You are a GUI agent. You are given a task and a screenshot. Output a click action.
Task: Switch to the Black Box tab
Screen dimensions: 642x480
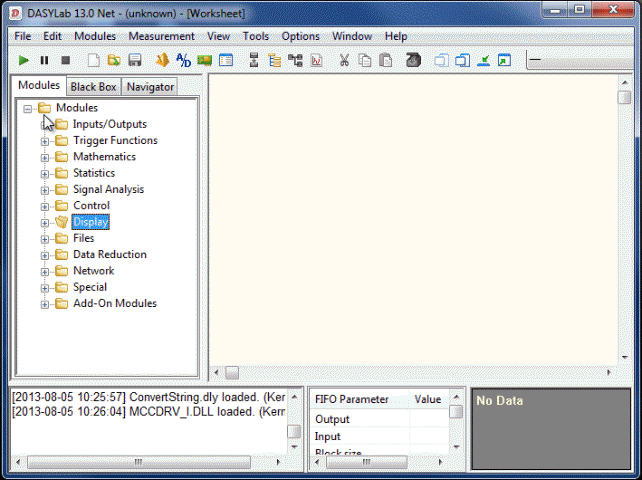pos(93,87)
